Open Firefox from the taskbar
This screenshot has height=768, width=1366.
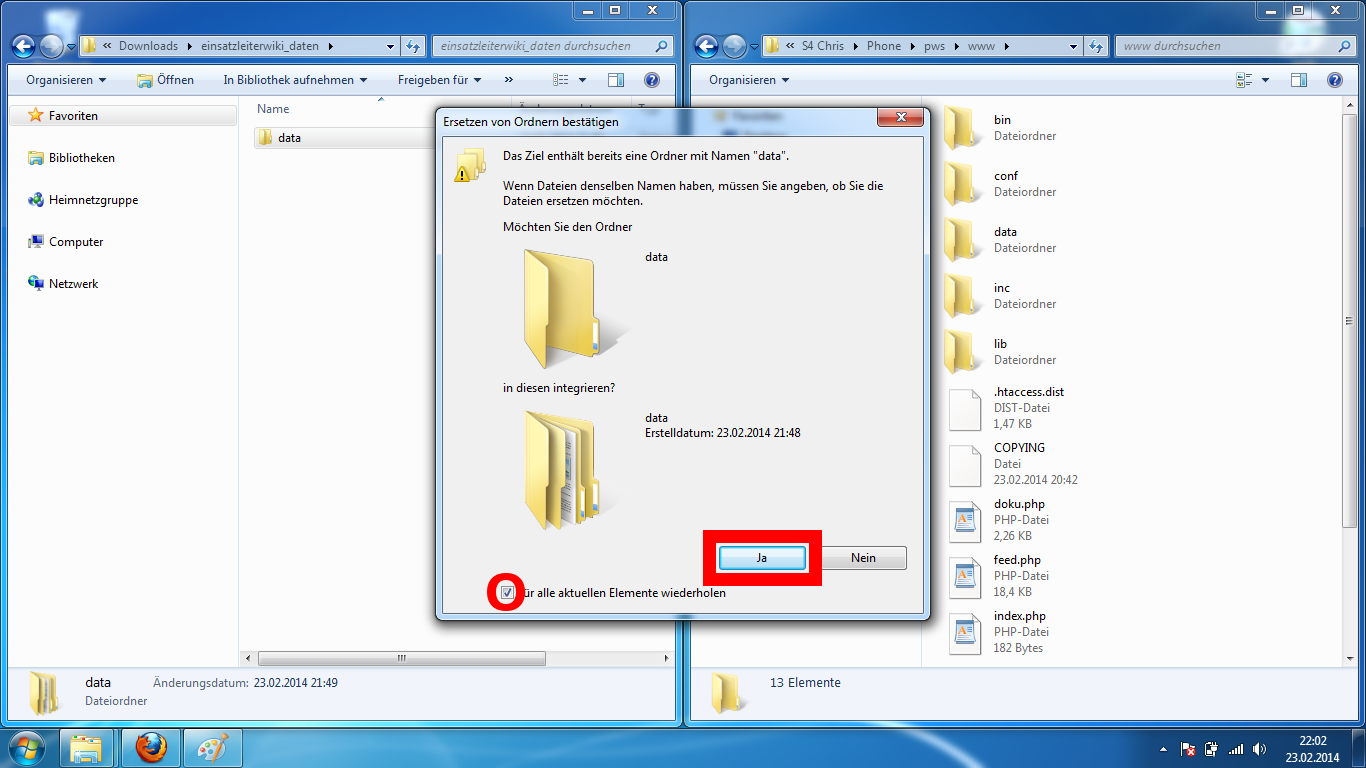[x=151, y=747]
